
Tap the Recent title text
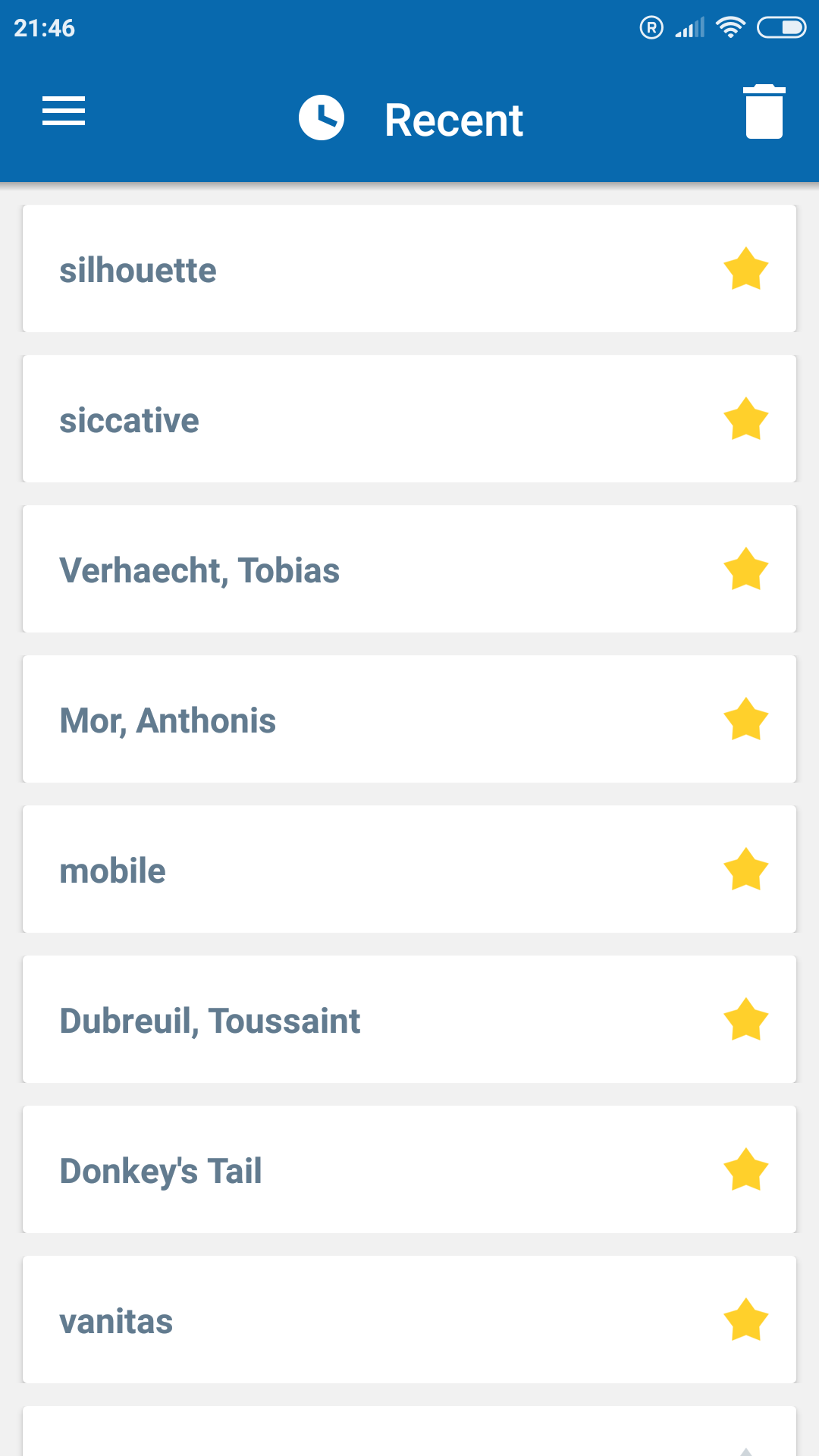click(453, 120)
